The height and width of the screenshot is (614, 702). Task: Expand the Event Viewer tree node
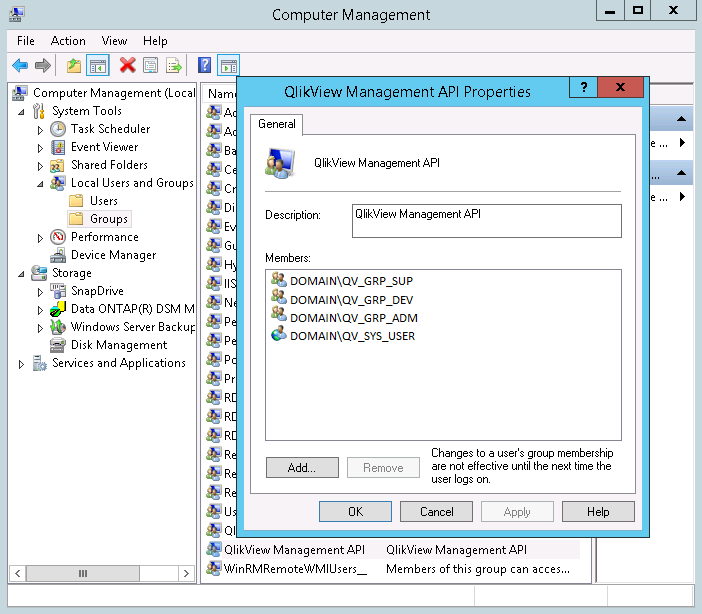click(x=40, y=148)
